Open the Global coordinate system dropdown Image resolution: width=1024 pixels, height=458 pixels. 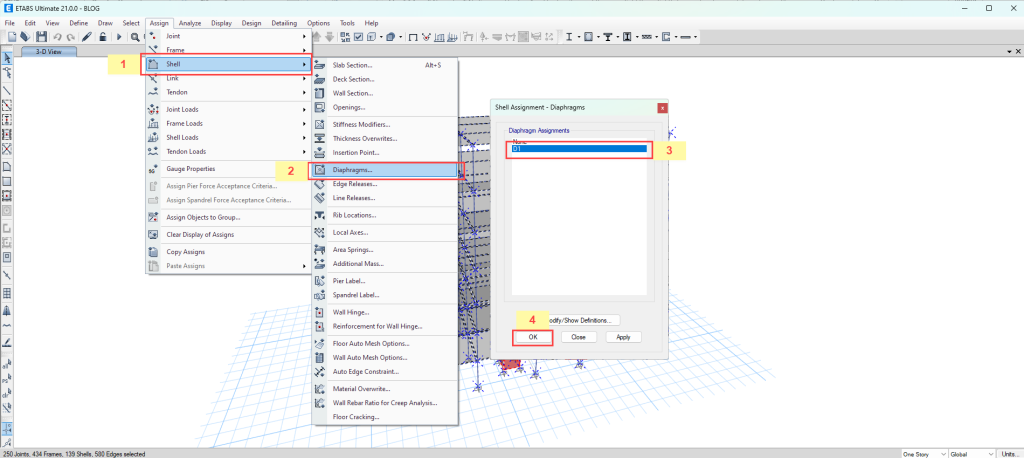972,452
